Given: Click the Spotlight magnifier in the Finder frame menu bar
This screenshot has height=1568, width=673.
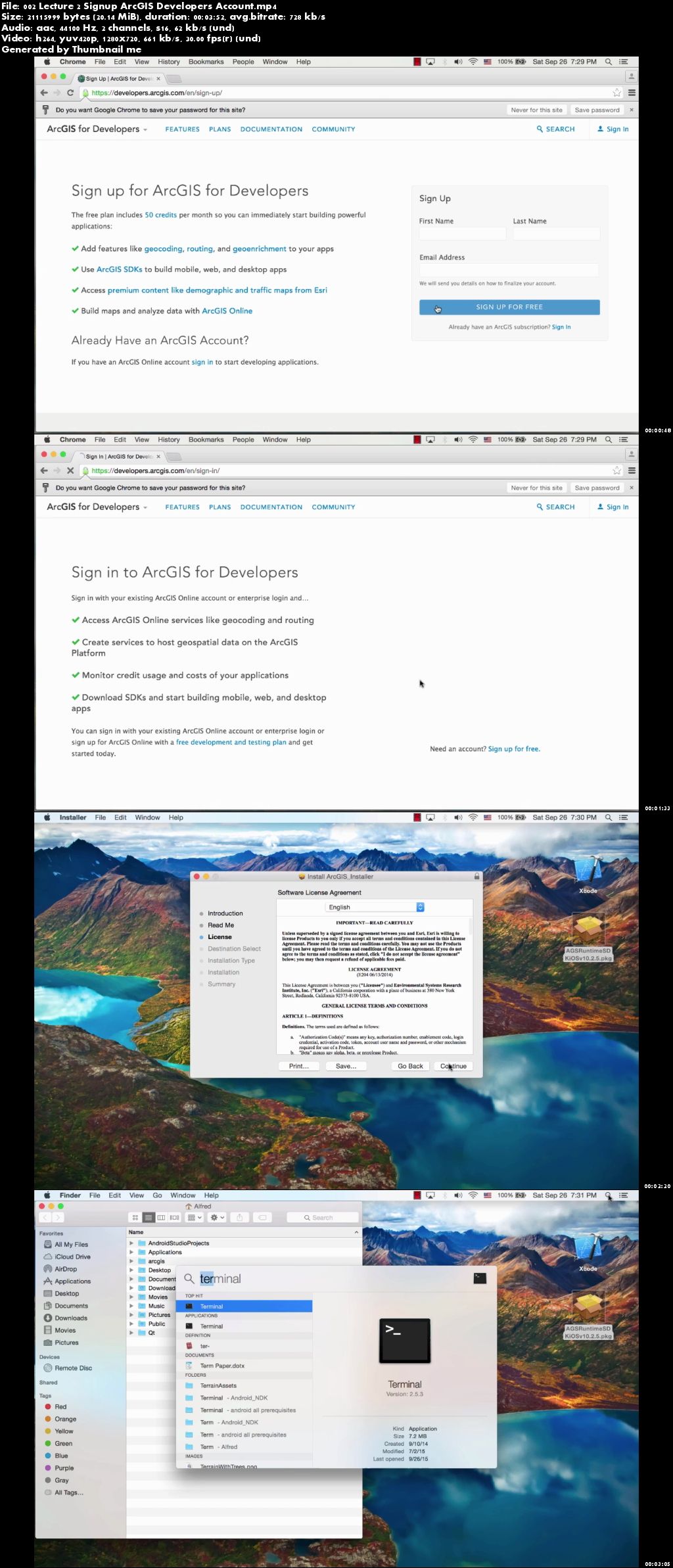Looking at the screenshot, I should 609,1195.
